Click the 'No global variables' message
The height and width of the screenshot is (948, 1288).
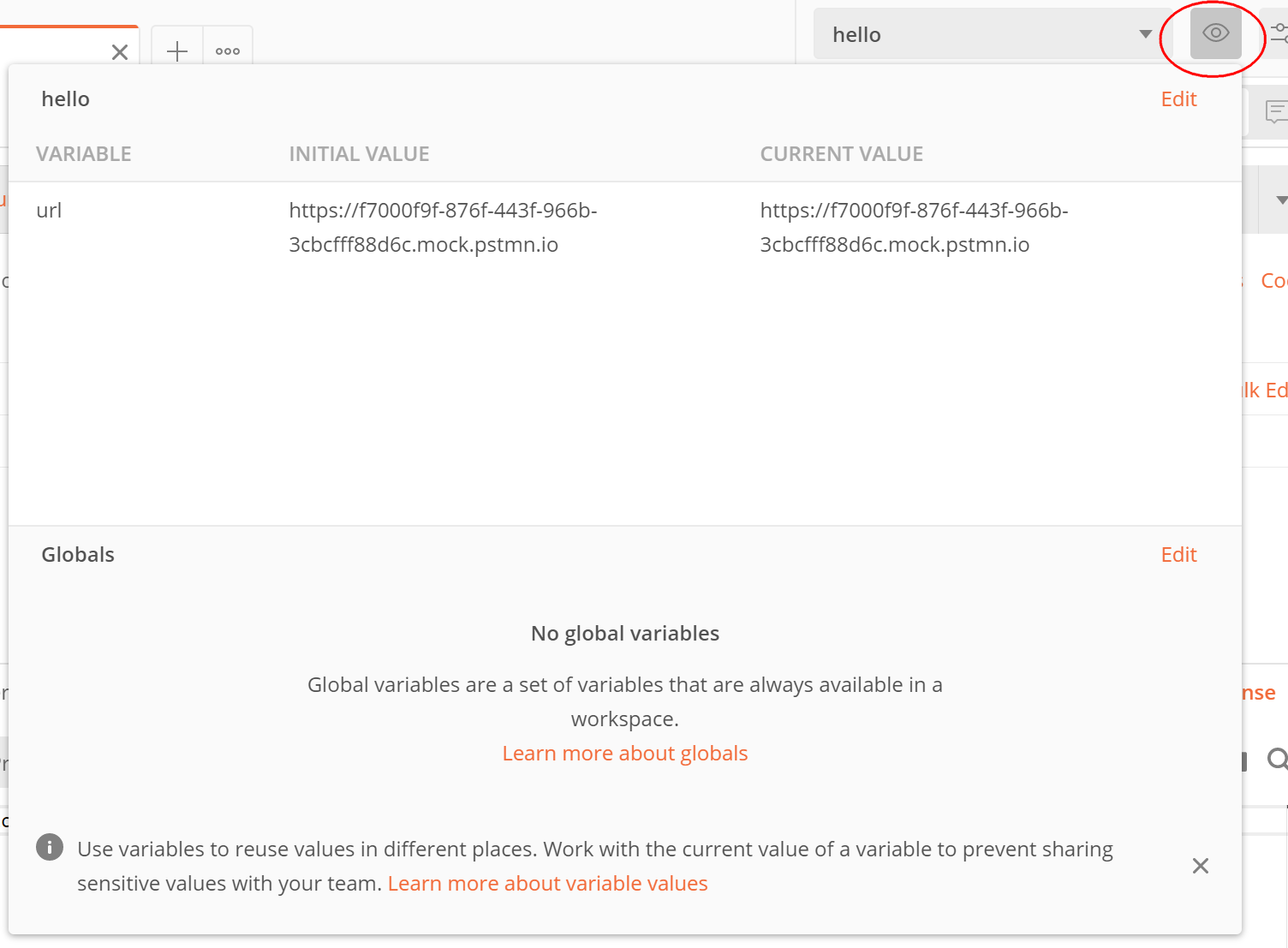625,634
